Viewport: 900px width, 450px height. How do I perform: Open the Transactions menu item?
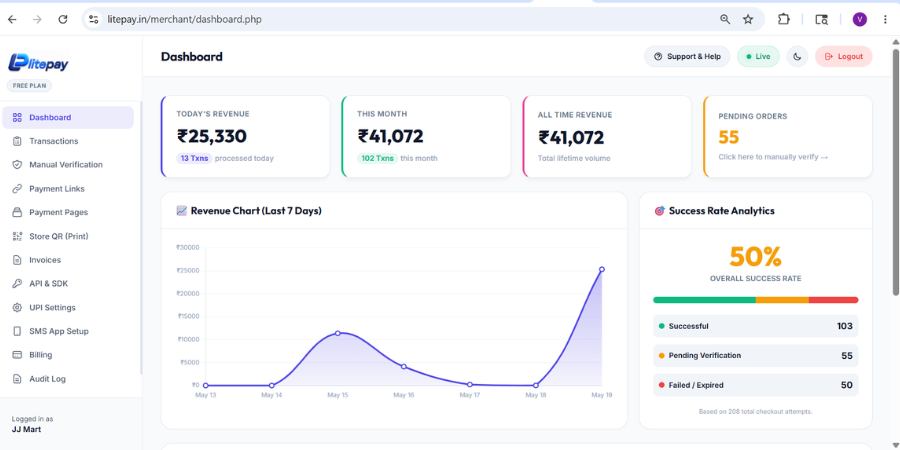tap(68, 141)
